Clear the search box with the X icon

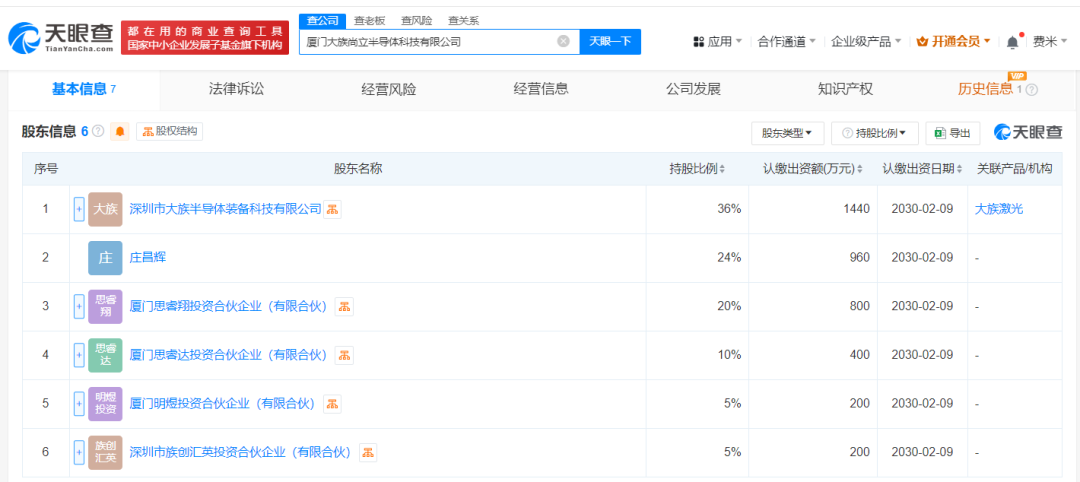563,41
